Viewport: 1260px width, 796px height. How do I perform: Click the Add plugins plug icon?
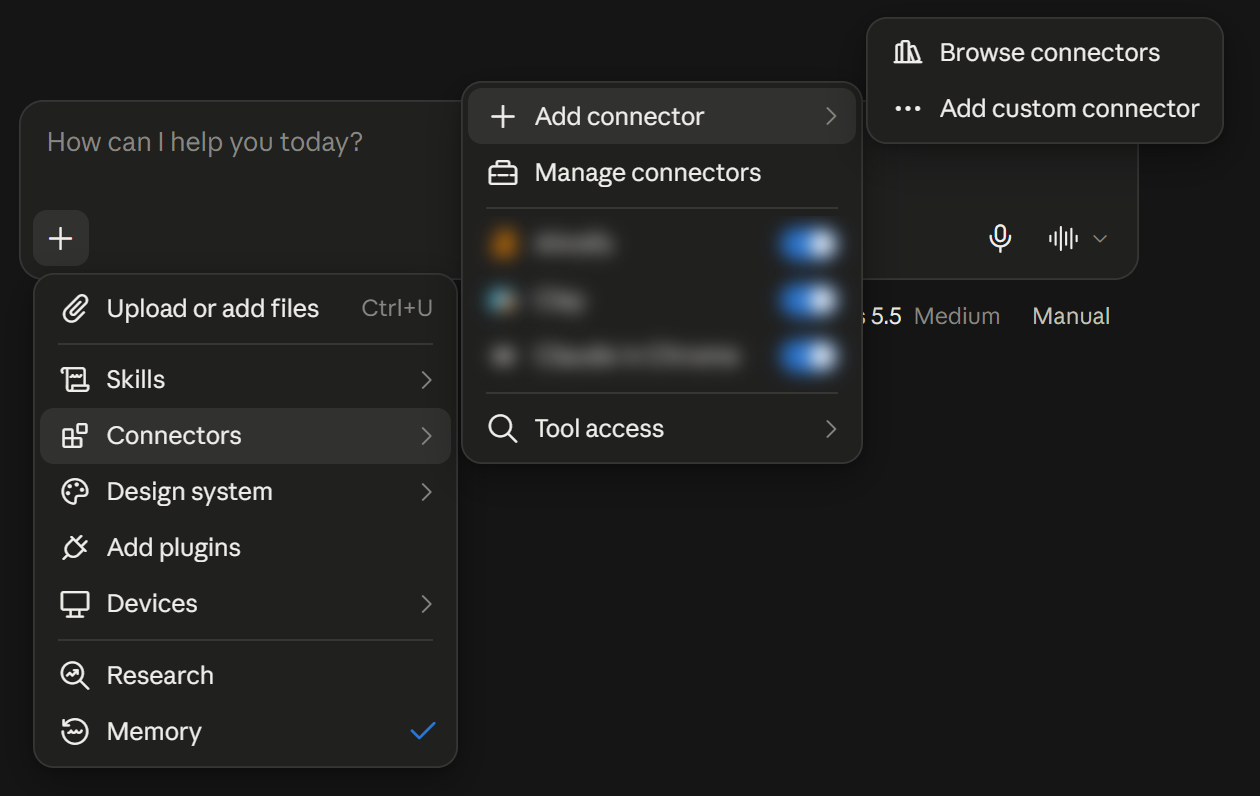pos(75,548)
